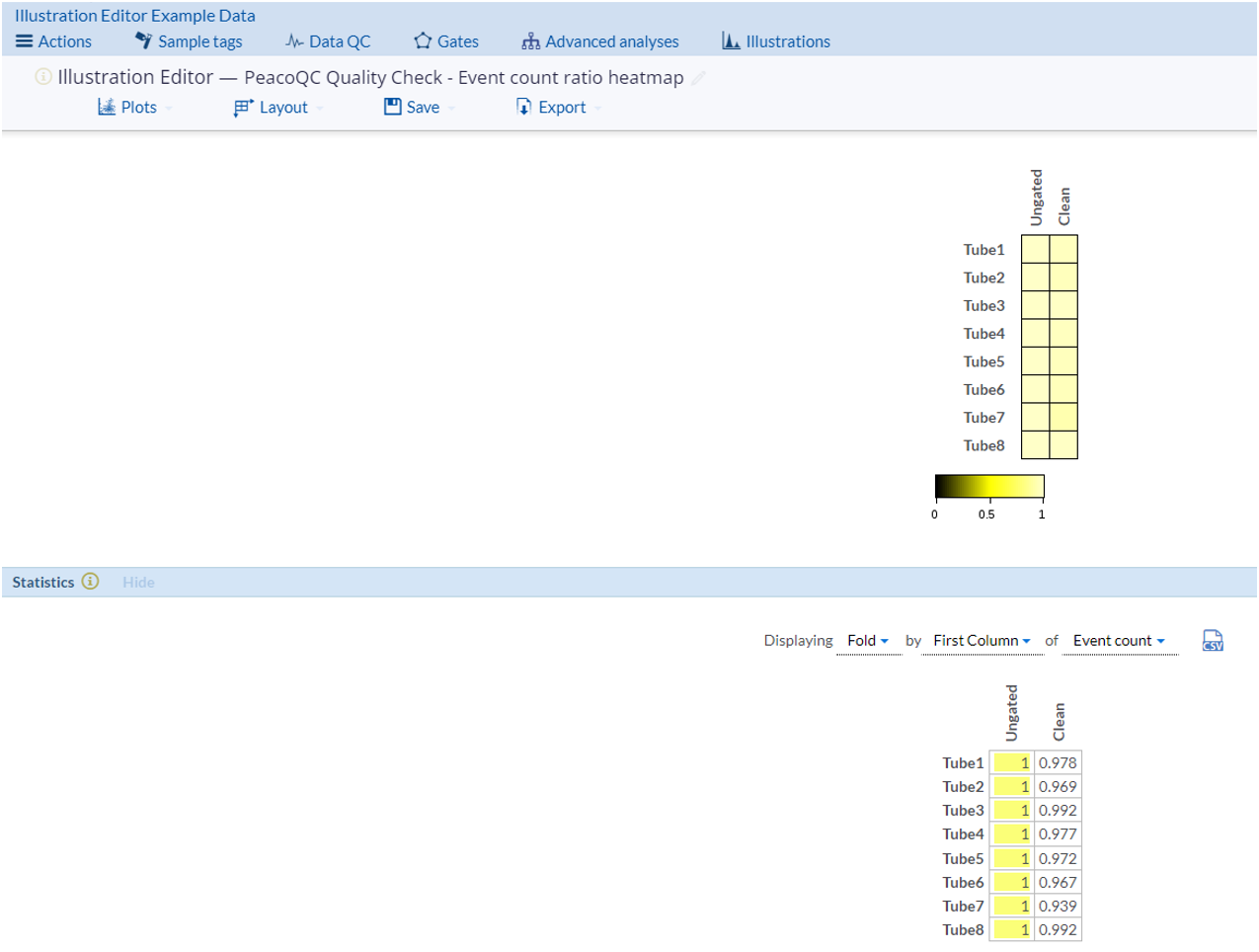Click the Plots chart icon
This screenshot has width=1259, height=952.
point(107,107)
